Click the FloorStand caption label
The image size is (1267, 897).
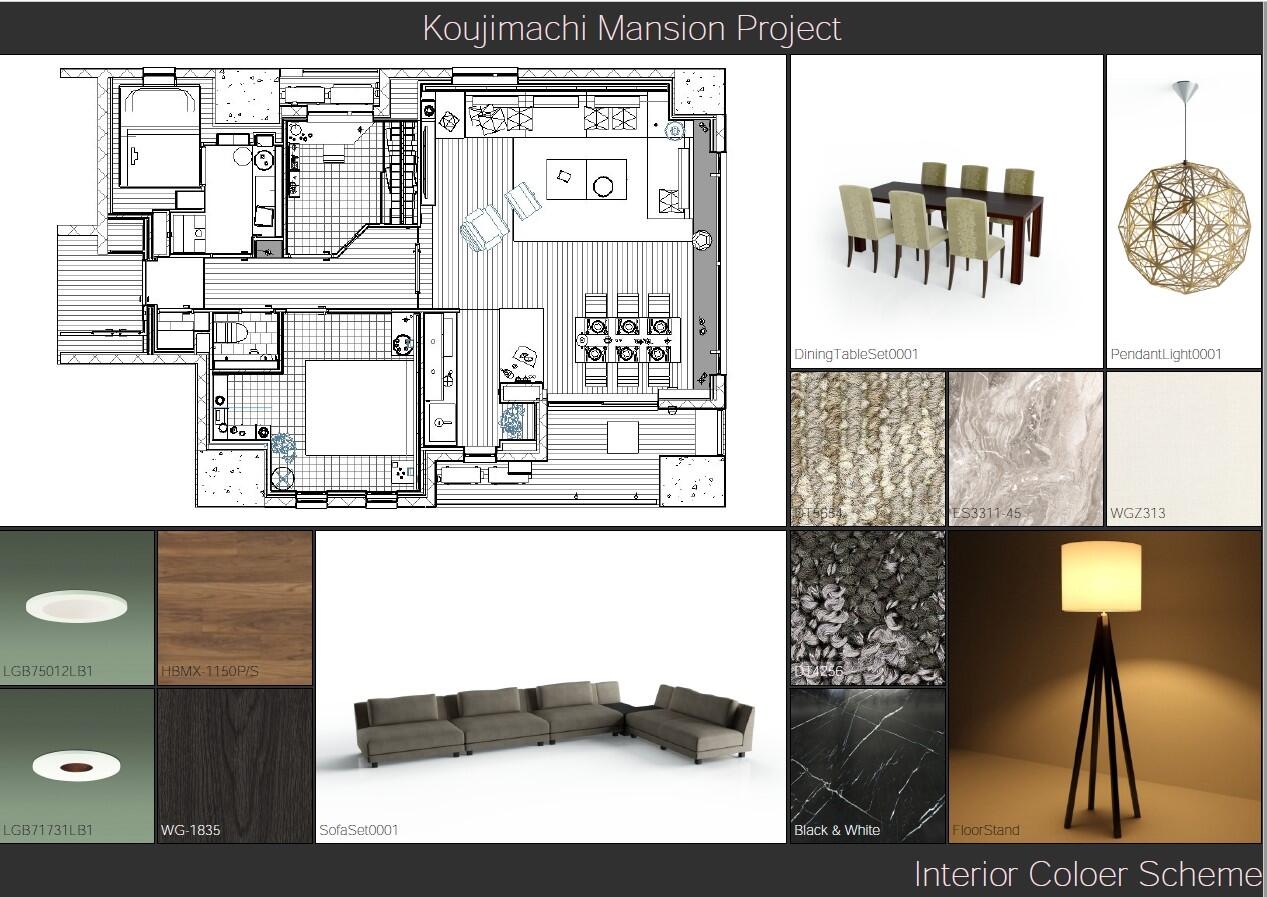point(986,830)
